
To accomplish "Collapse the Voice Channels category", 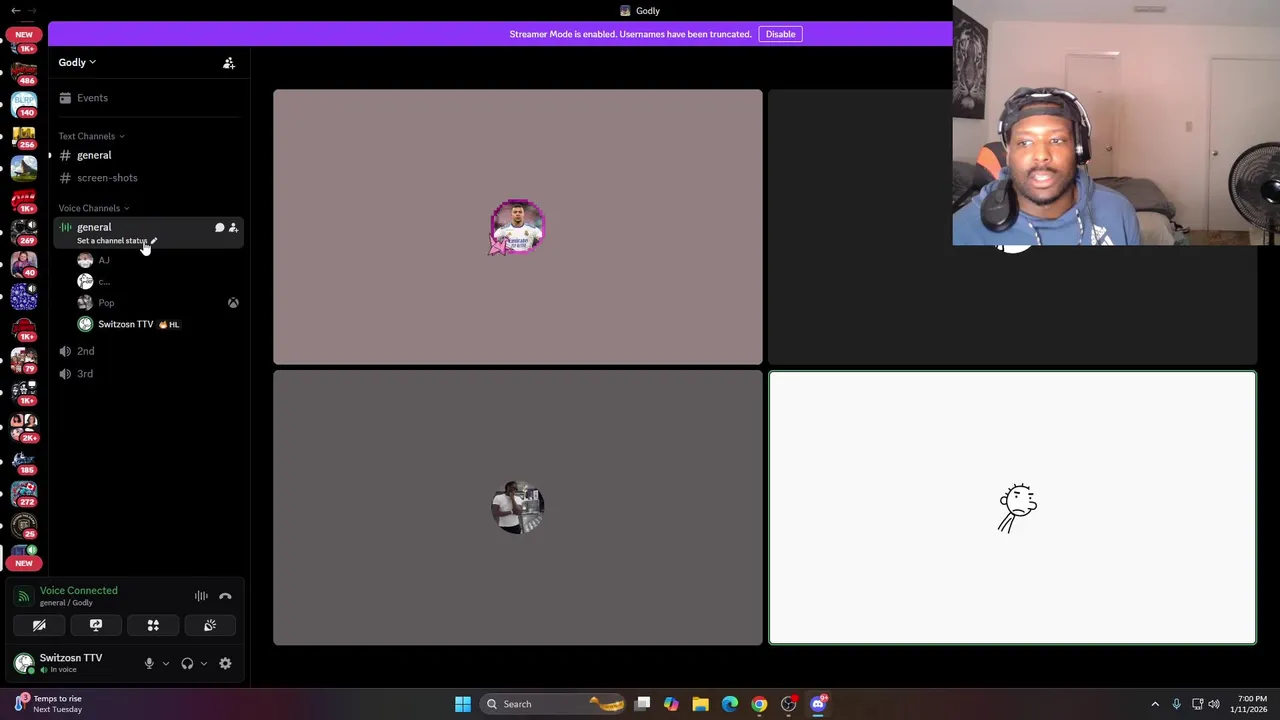I will click(94, 208).
